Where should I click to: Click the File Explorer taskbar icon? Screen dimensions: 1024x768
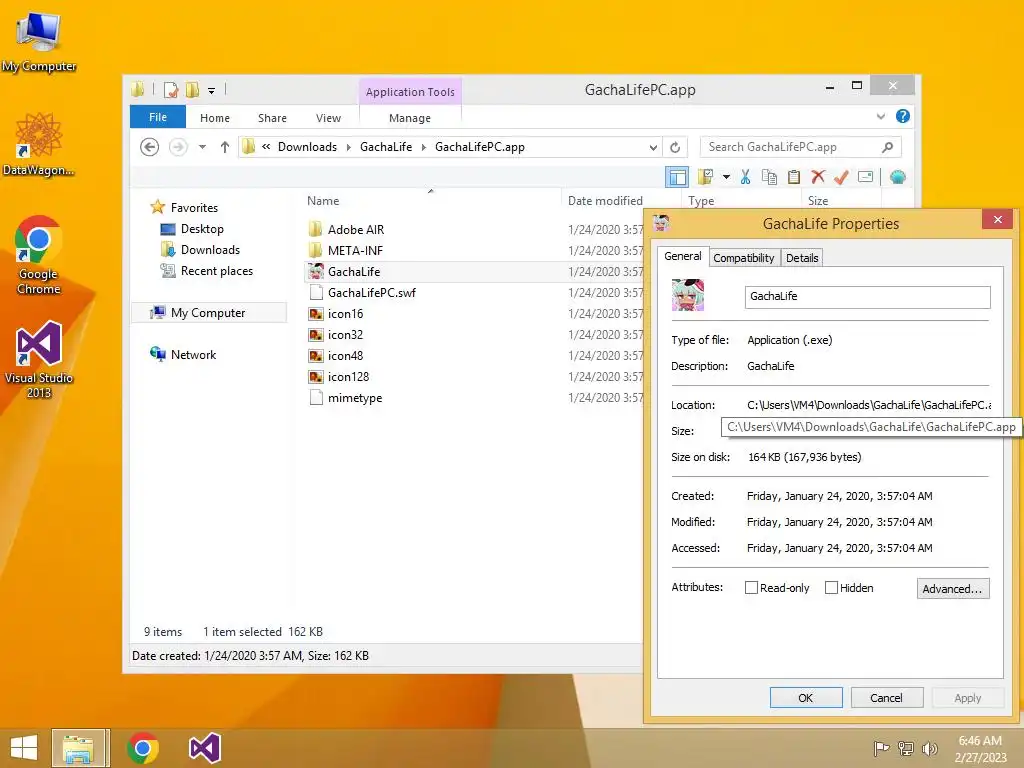click(80, 748)
